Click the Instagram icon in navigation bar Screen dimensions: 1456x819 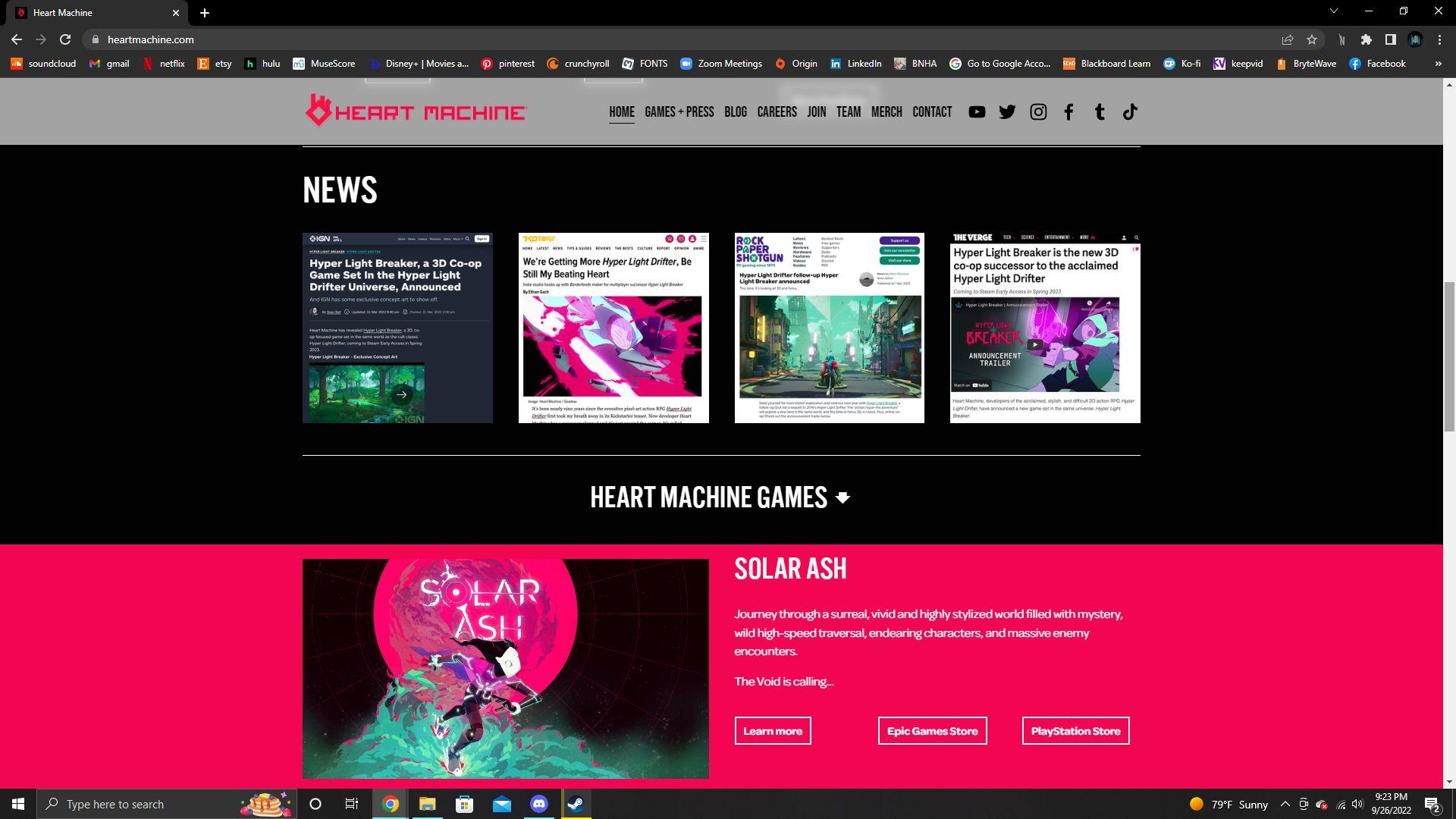point(1038,112)
